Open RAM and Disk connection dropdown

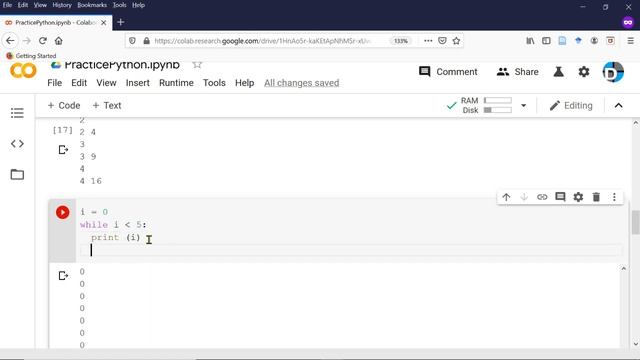[523, 106]
